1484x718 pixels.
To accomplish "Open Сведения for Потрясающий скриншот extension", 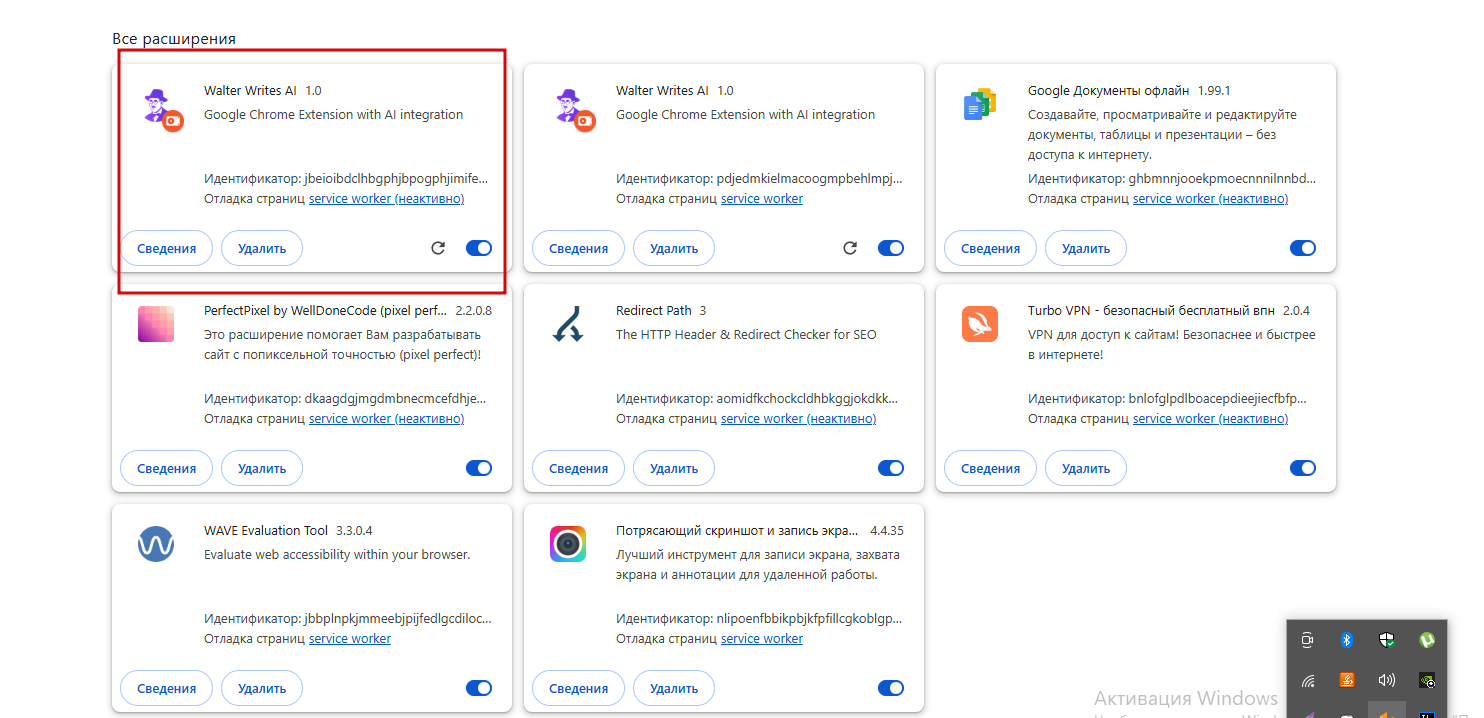I will [578, 688].
